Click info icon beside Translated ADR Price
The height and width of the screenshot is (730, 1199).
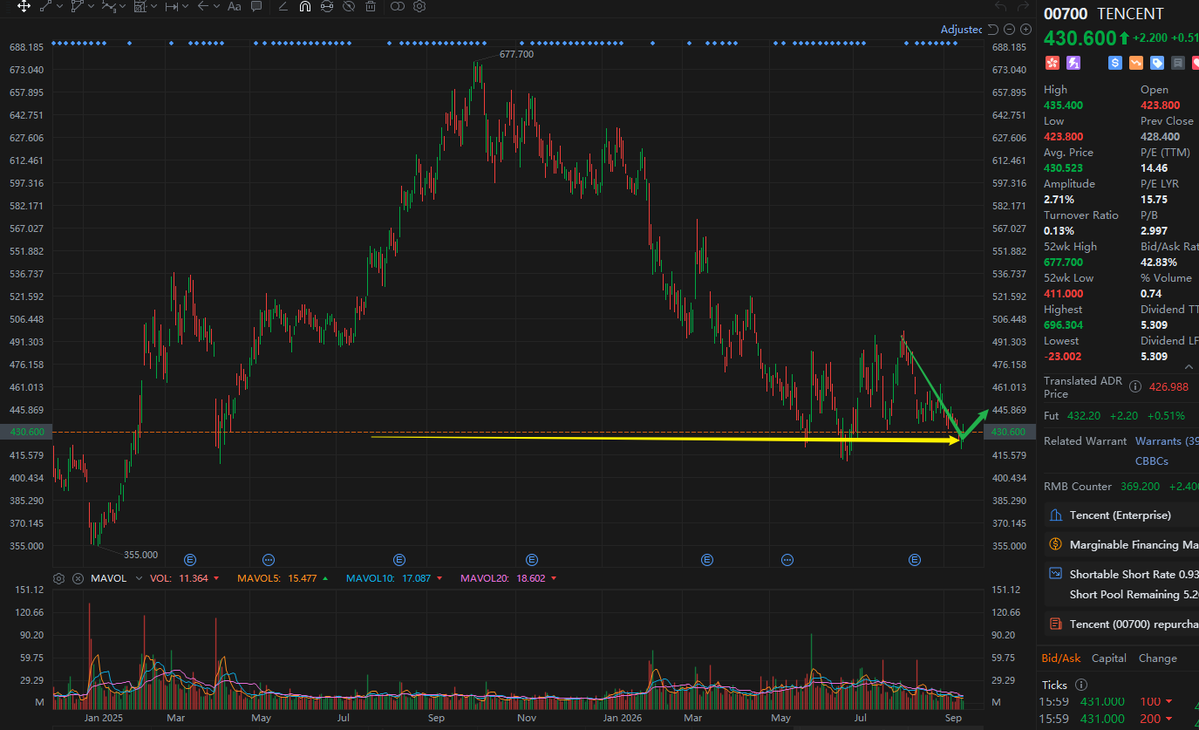pos(1136,387)
